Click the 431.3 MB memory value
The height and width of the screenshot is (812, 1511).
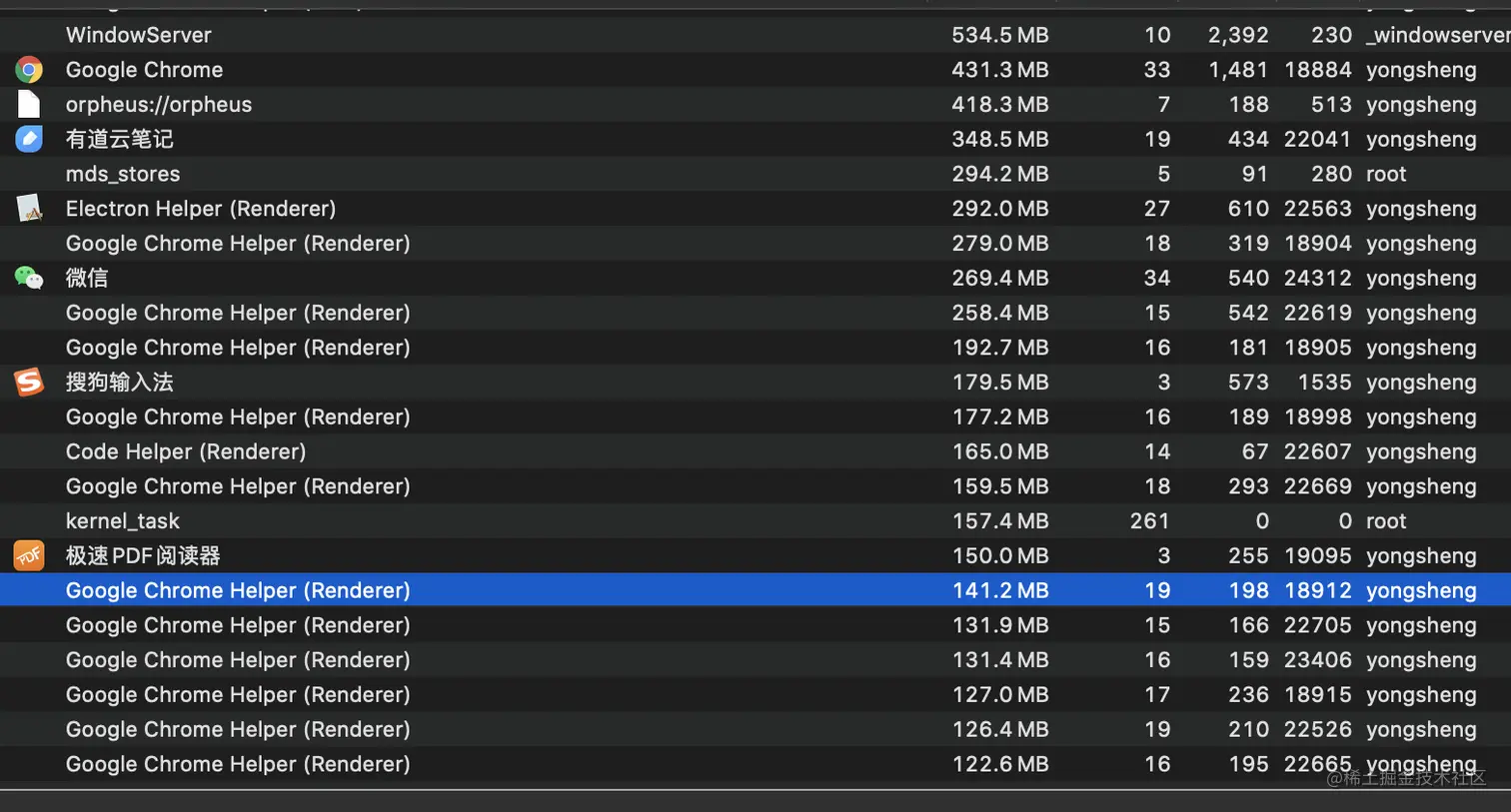click(x=1000, y=70)
